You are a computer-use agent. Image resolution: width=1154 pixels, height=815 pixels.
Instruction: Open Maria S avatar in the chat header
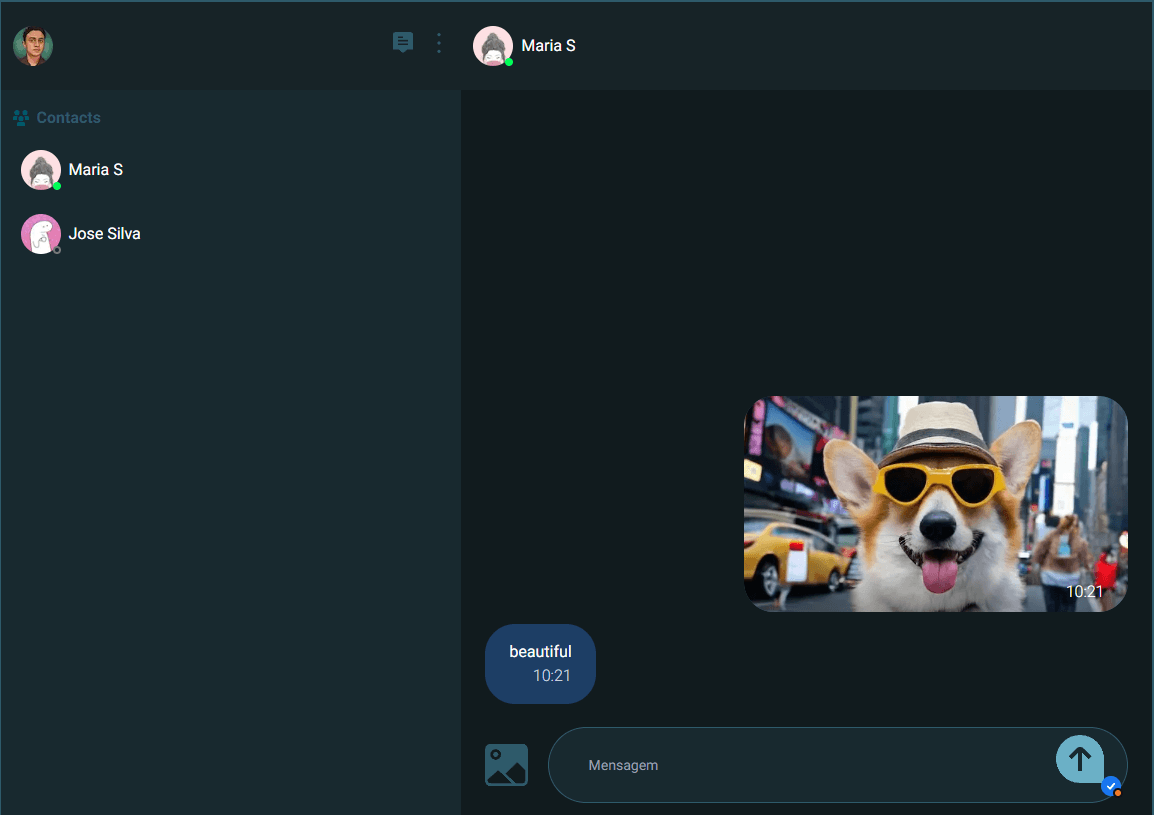pos(493,45)
